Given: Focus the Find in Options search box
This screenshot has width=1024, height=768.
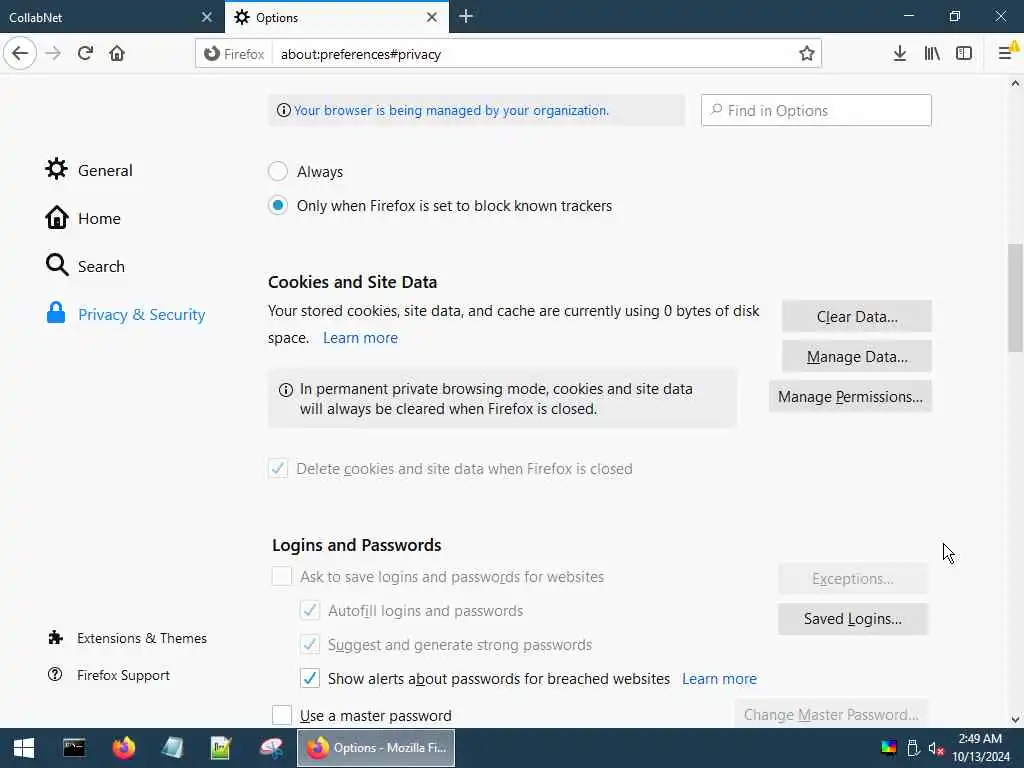Looking at the screenshot, I should pyautogui.click(x=816, y=110).
